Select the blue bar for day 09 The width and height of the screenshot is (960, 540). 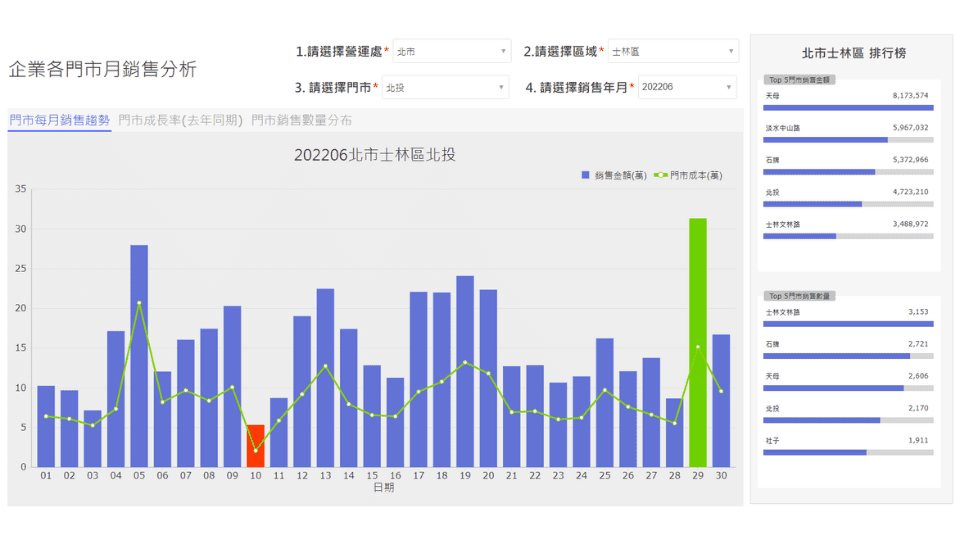(232, 387)
